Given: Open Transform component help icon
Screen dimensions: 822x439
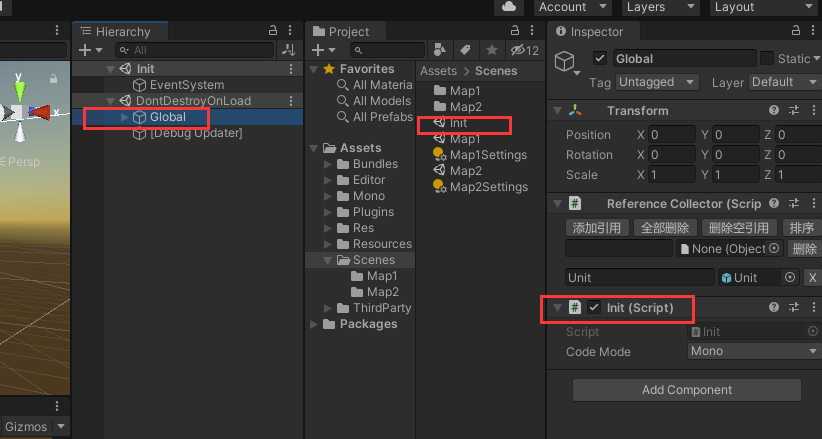Looking at the screenshot, I should point(774,110).
